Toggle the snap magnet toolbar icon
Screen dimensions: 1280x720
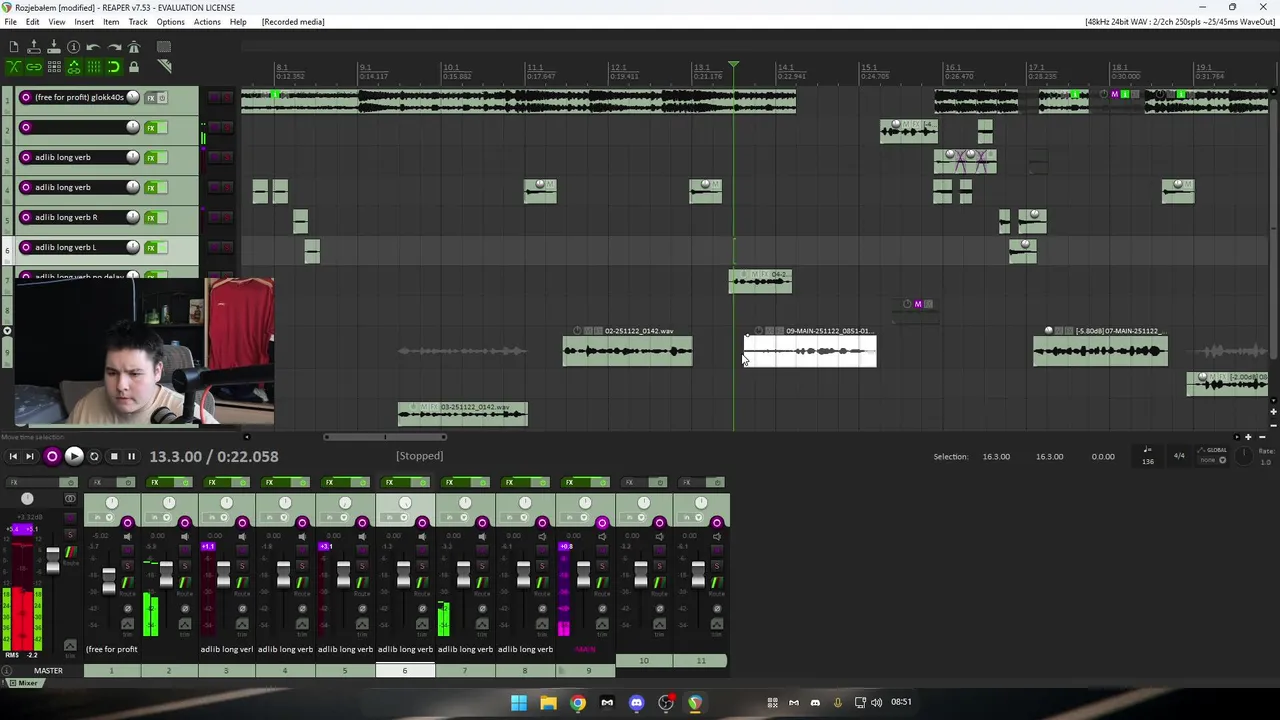(x=114, y=67)
